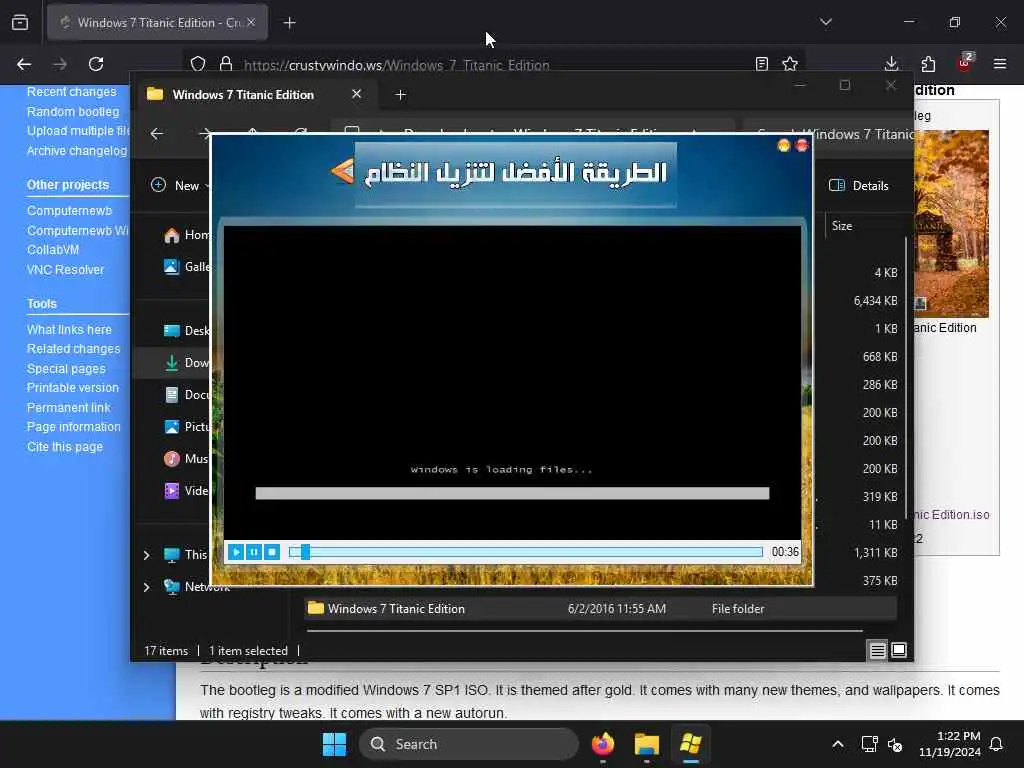This screenshot has width=1024, height=768.
Task: Open Firefox downloads panel
Action: coord(891,64)
